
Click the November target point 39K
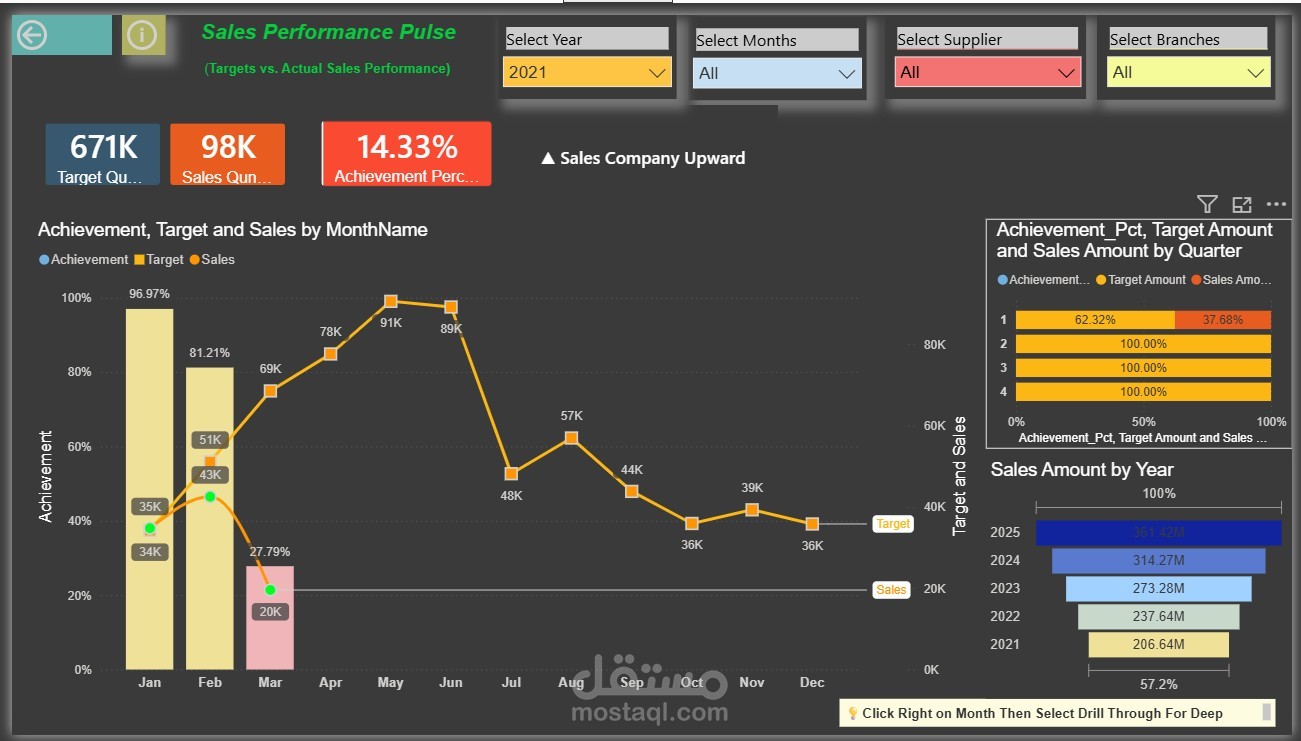pos(752,510)
